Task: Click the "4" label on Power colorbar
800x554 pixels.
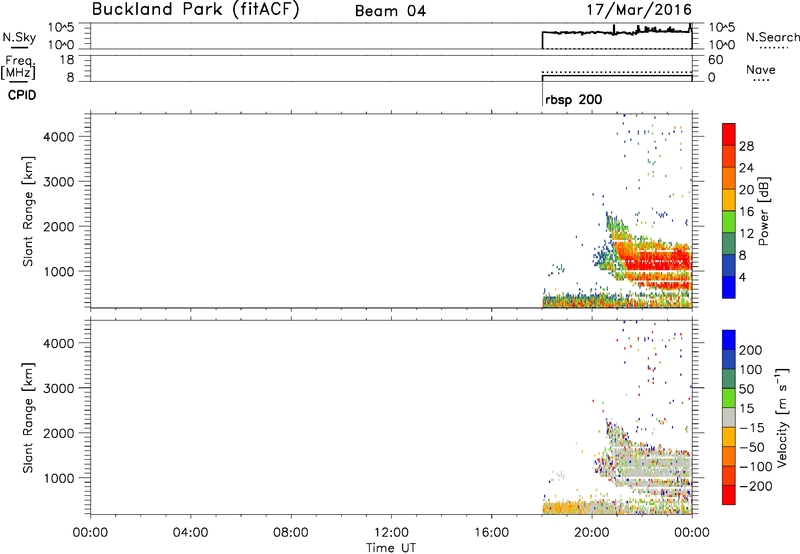Action: pos(743,277)
